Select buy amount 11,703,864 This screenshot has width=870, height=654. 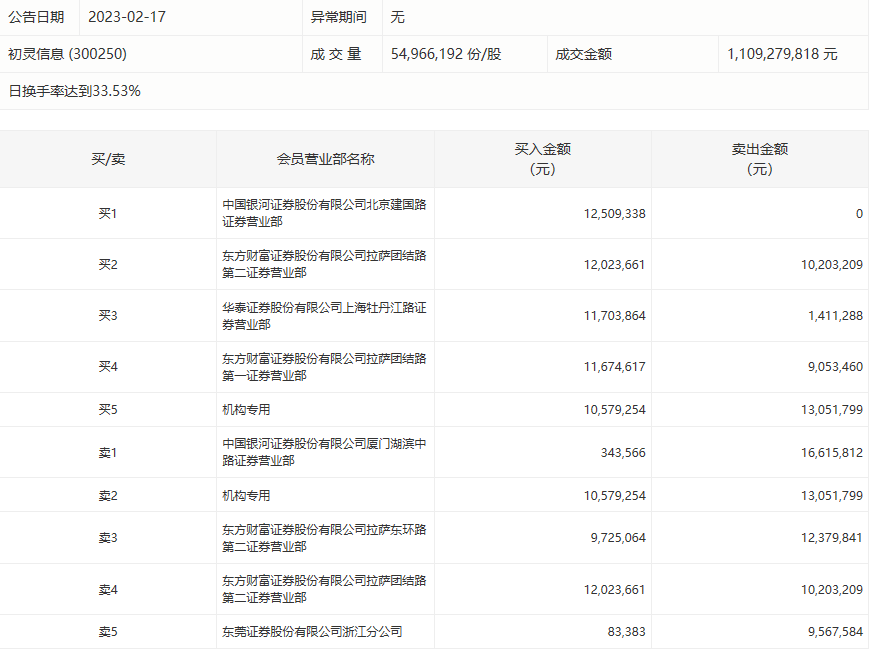coord(614,316)
